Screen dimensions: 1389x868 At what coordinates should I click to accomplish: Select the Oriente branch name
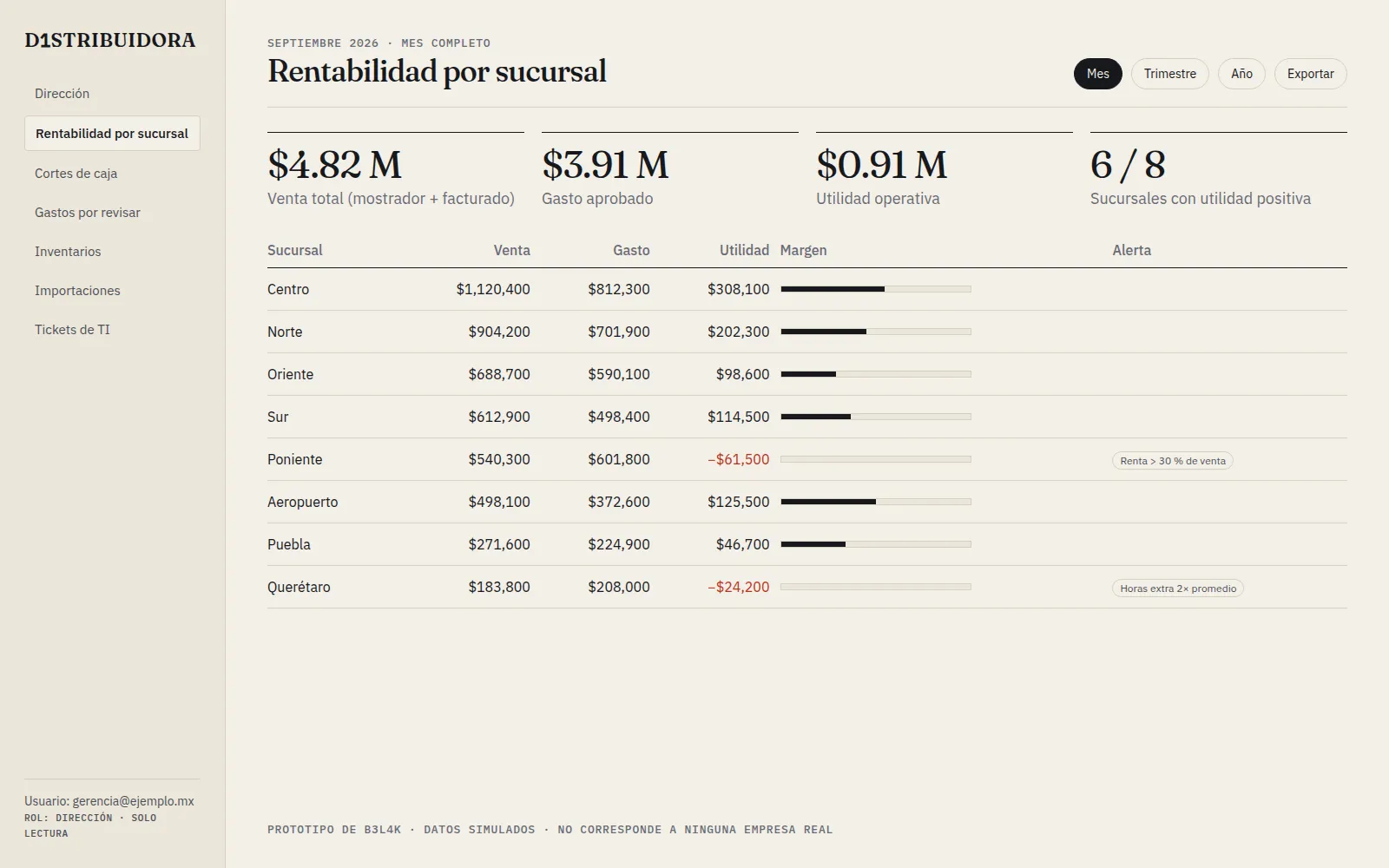tap(291, 374)
